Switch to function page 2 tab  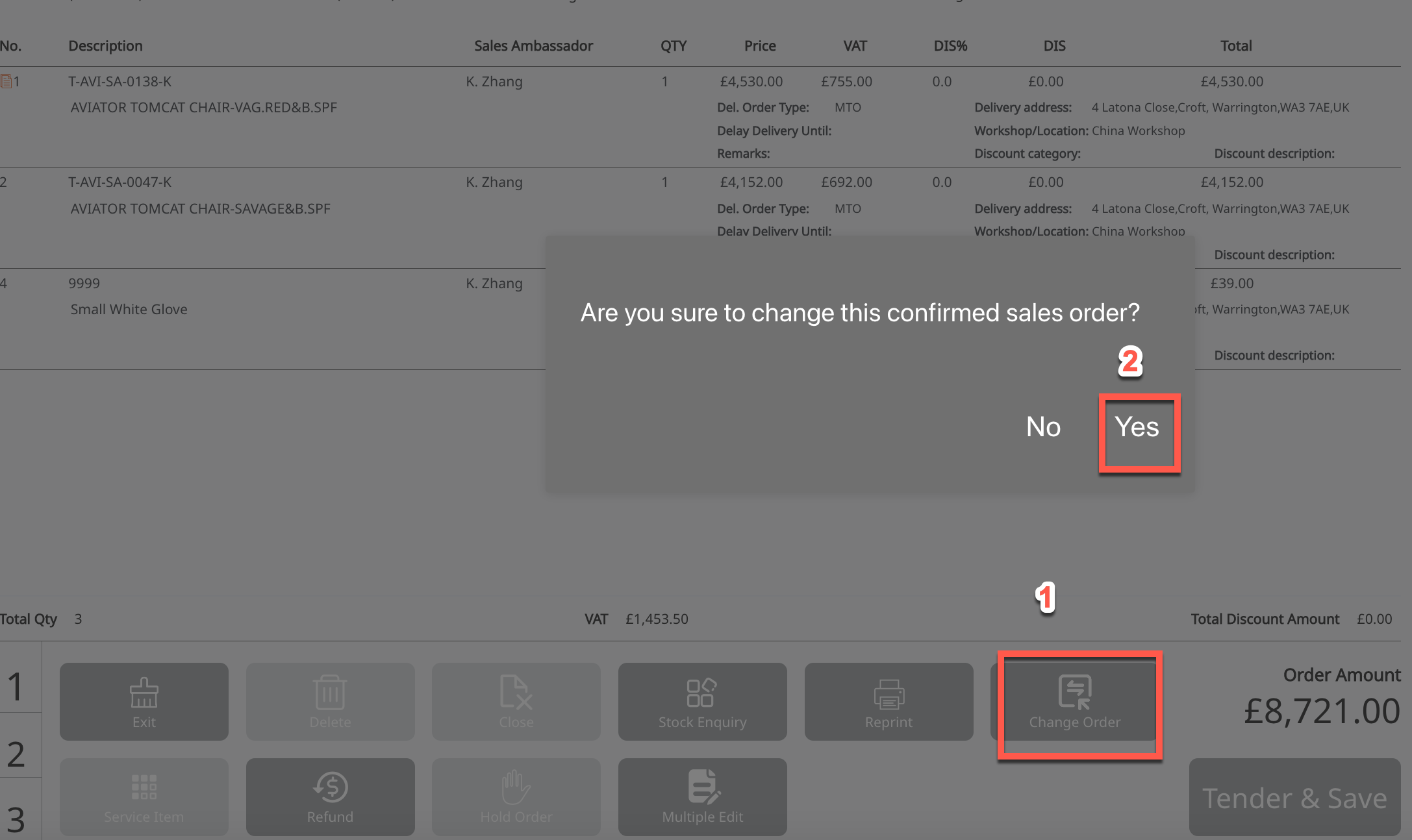tap(17, 753)
